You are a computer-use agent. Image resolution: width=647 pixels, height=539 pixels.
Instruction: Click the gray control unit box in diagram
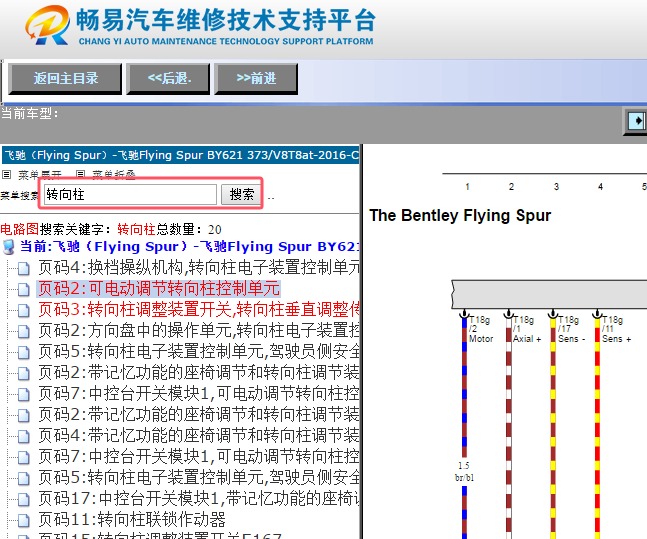point(549,294)
